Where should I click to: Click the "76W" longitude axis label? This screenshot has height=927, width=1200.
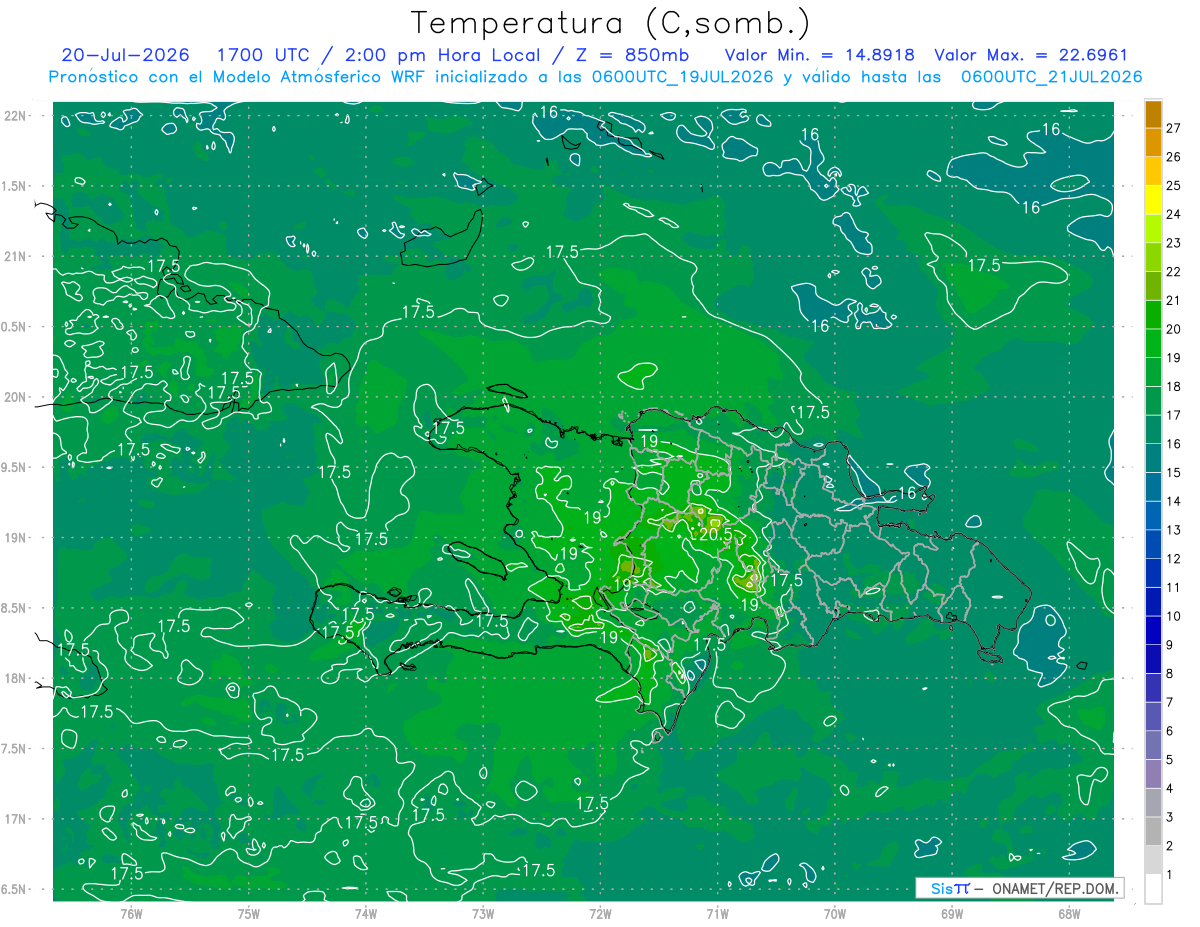[131, 913]
